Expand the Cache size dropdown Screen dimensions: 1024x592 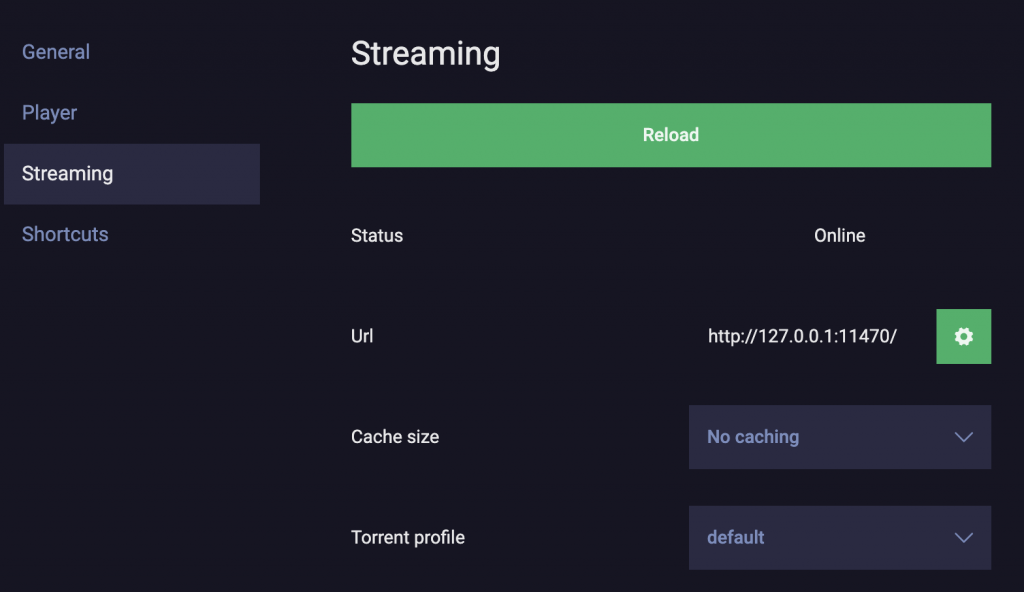pyautogui.click(x=840, y=437)
